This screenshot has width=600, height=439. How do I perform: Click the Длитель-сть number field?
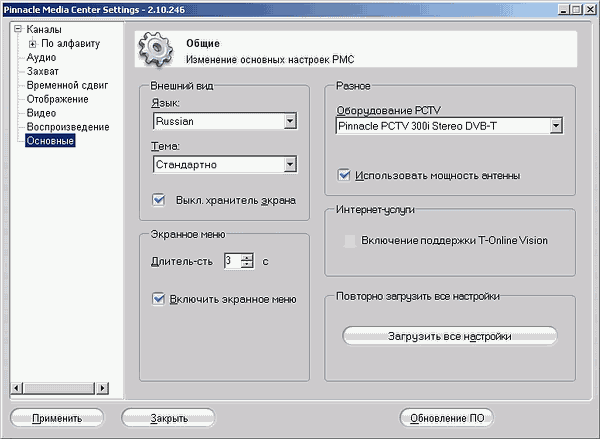point(233,261)
